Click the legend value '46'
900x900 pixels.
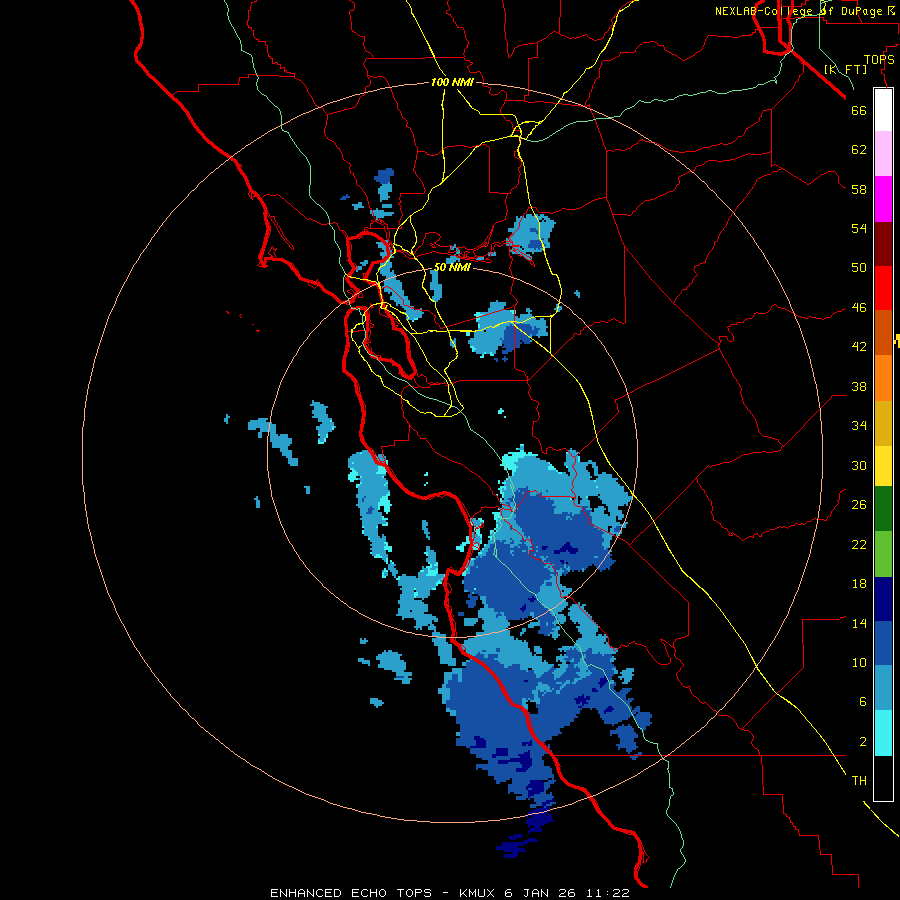pos(859,308)
